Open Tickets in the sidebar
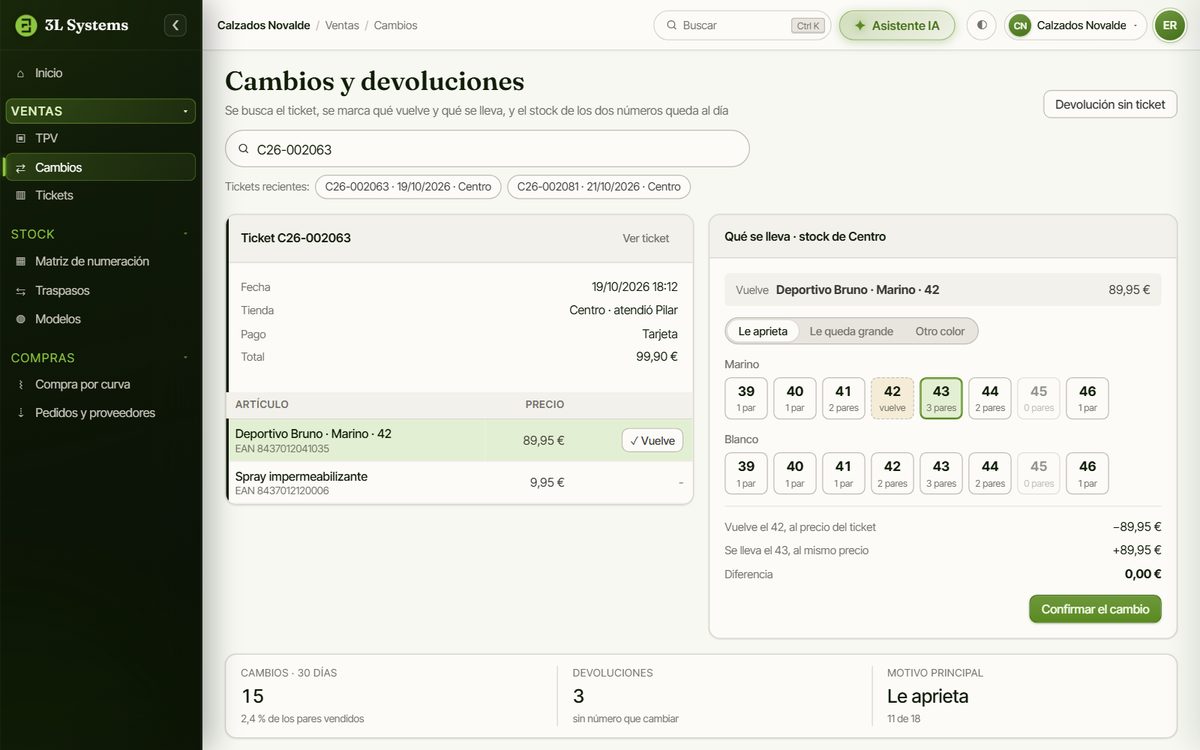Image resolution: width=1200 pixels, height=750 pixels. click(x=99, y=195)
